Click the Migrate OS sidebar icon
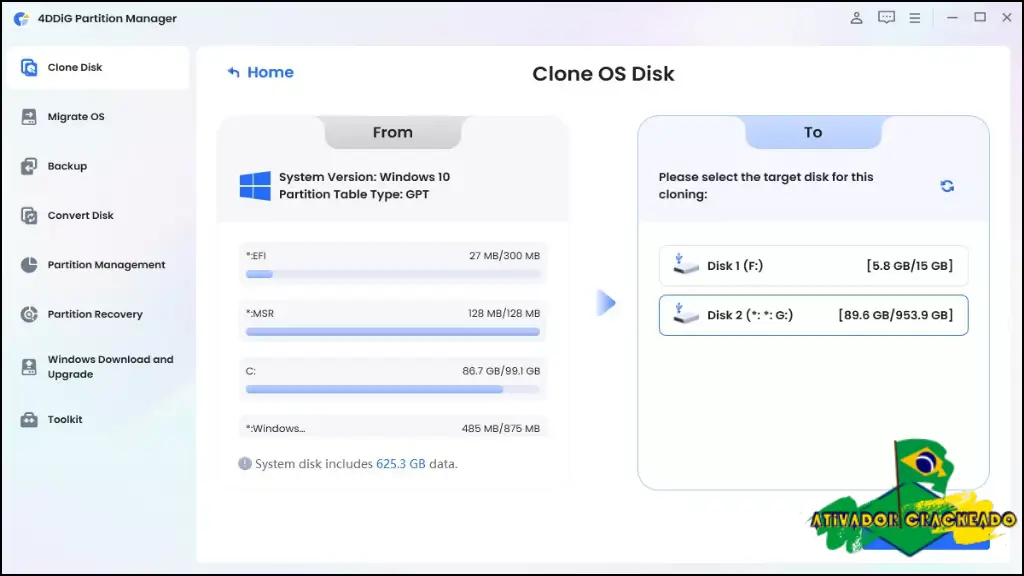The width and height of the screenshot is (1024, 576). pyautogui.click(x=29, y=117)
